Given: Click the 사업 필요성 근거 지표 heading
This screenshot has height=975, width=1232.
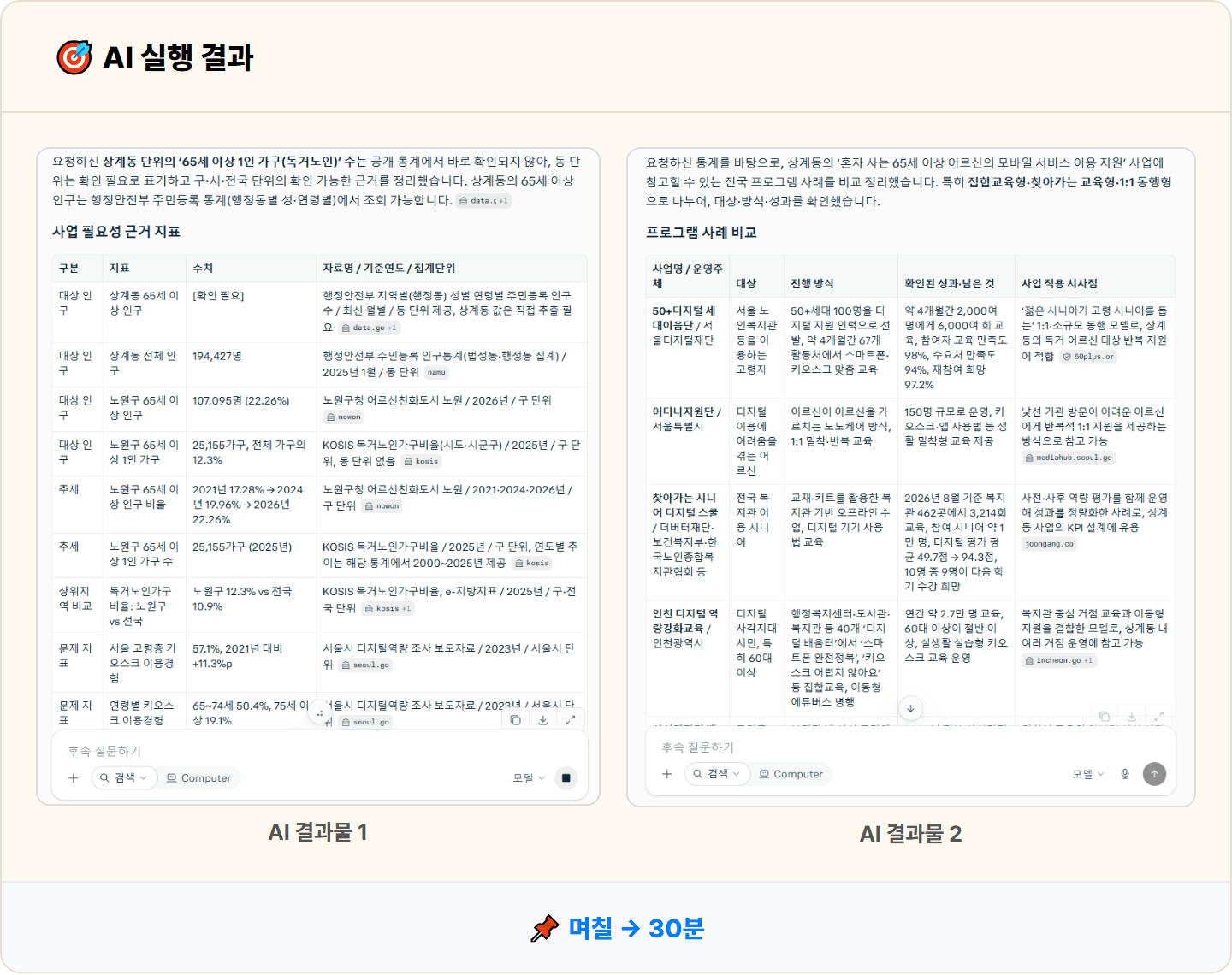Looking at the screenshot, I should (x=116, y=232).
